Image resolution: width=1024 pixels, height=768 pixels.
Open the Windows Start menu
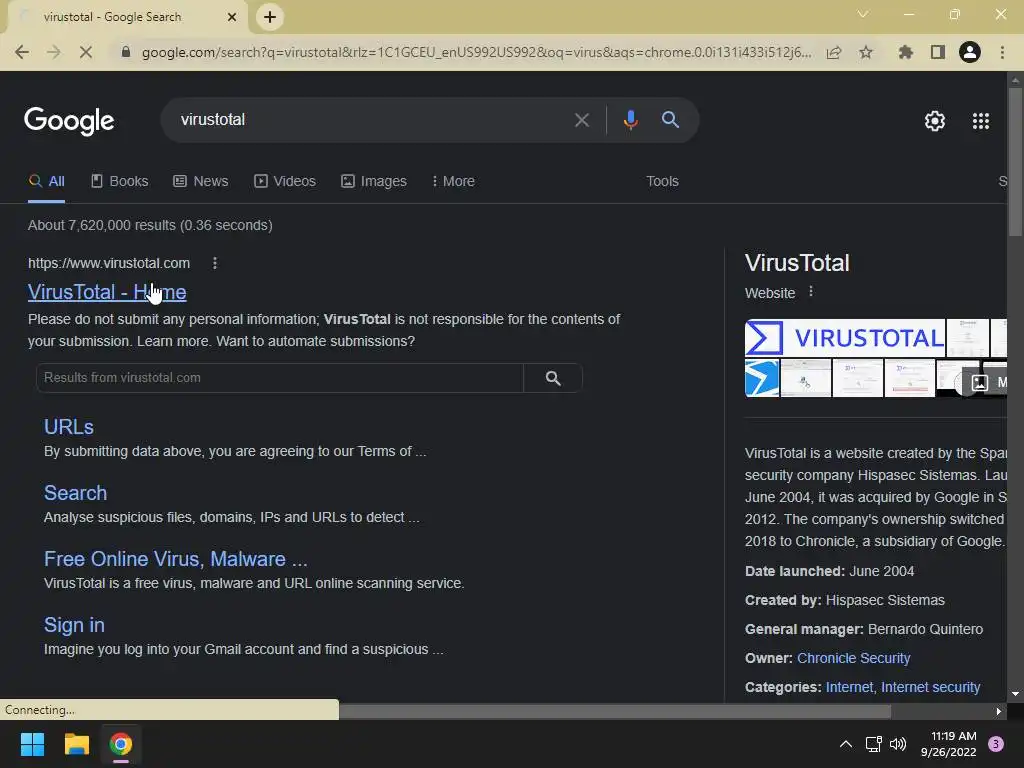(x=32, y=744)
